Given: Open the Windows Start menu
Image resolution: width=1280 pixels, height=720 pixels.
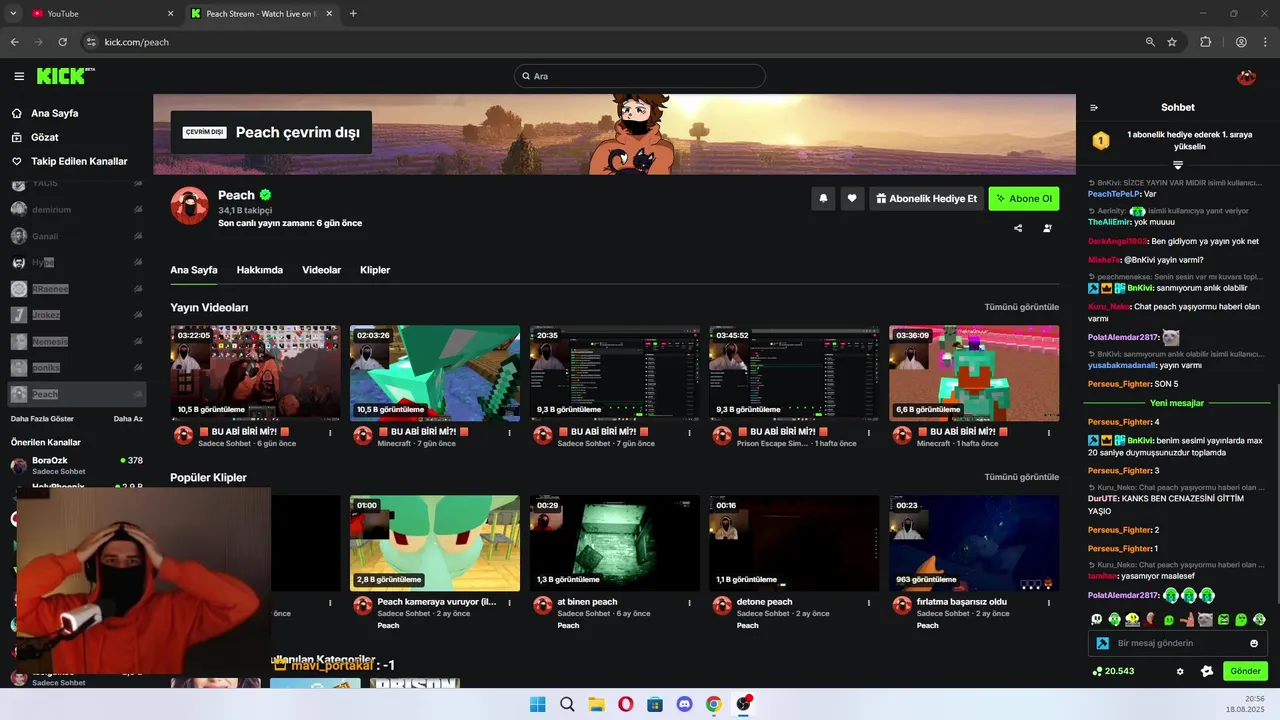Looking at the screenshot, I should click(x=537, y=704).
